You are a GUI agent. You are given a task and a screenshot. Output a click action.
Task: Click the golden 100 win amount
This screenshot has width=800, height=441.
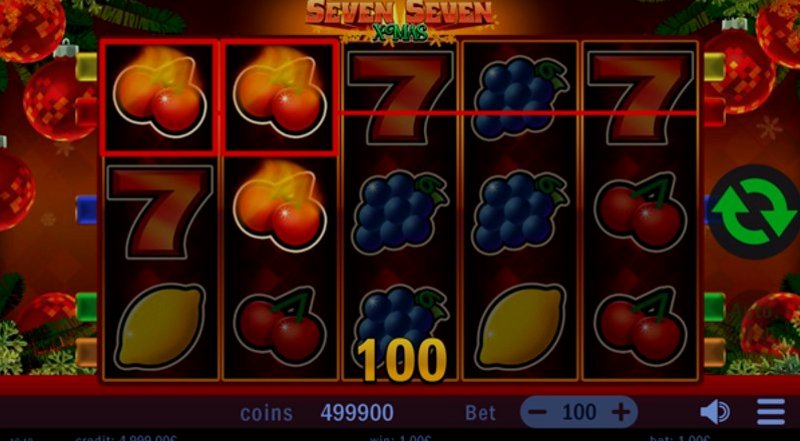(402, 360)
